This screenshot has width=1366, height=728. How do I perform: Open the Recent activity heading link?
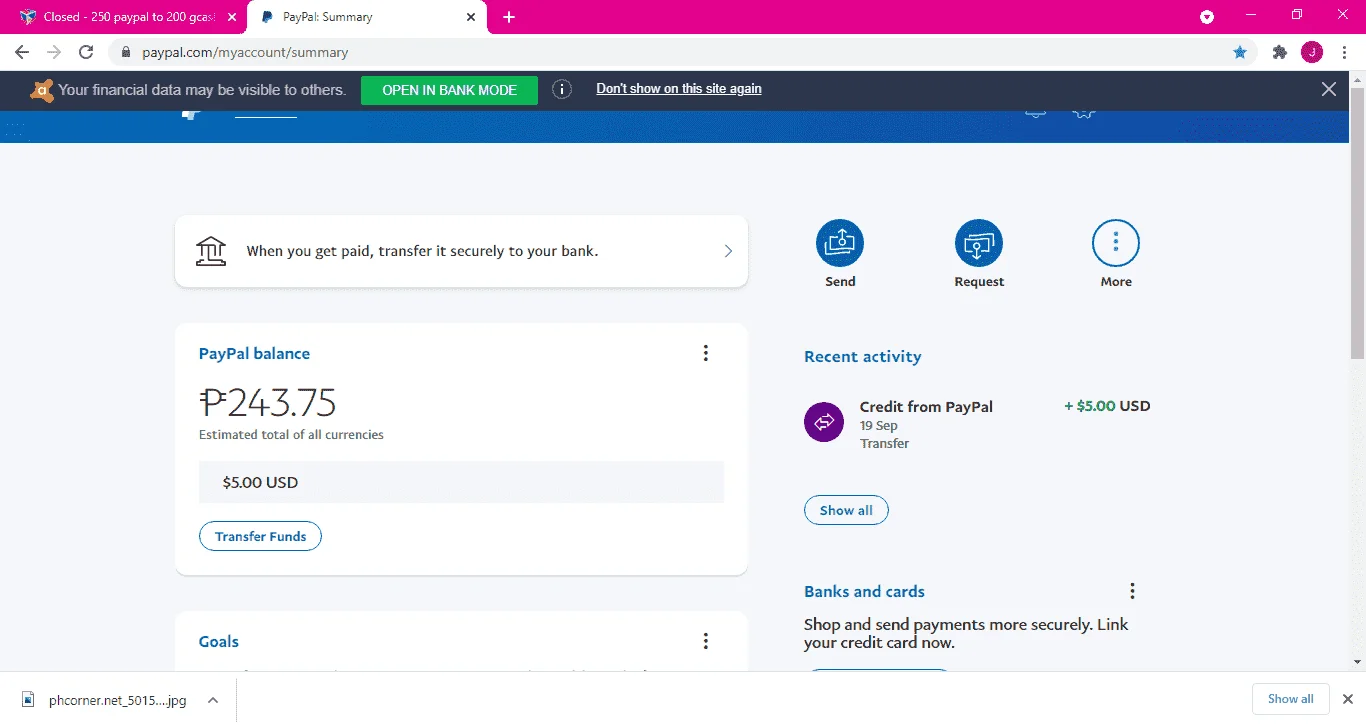(x=863, y=357)
